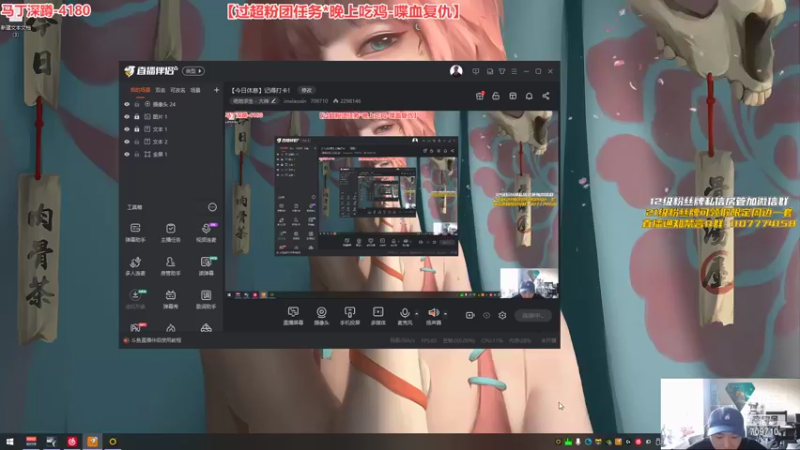The height and width of the screenshot is (450, 800).
Task: Switch mode with pill button beside logo
Action: 193,71
